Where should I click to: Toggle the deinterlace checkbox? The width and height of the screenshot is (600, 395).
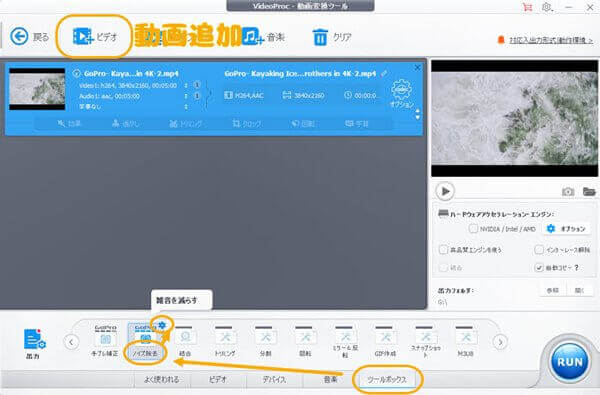pos(538,250)
